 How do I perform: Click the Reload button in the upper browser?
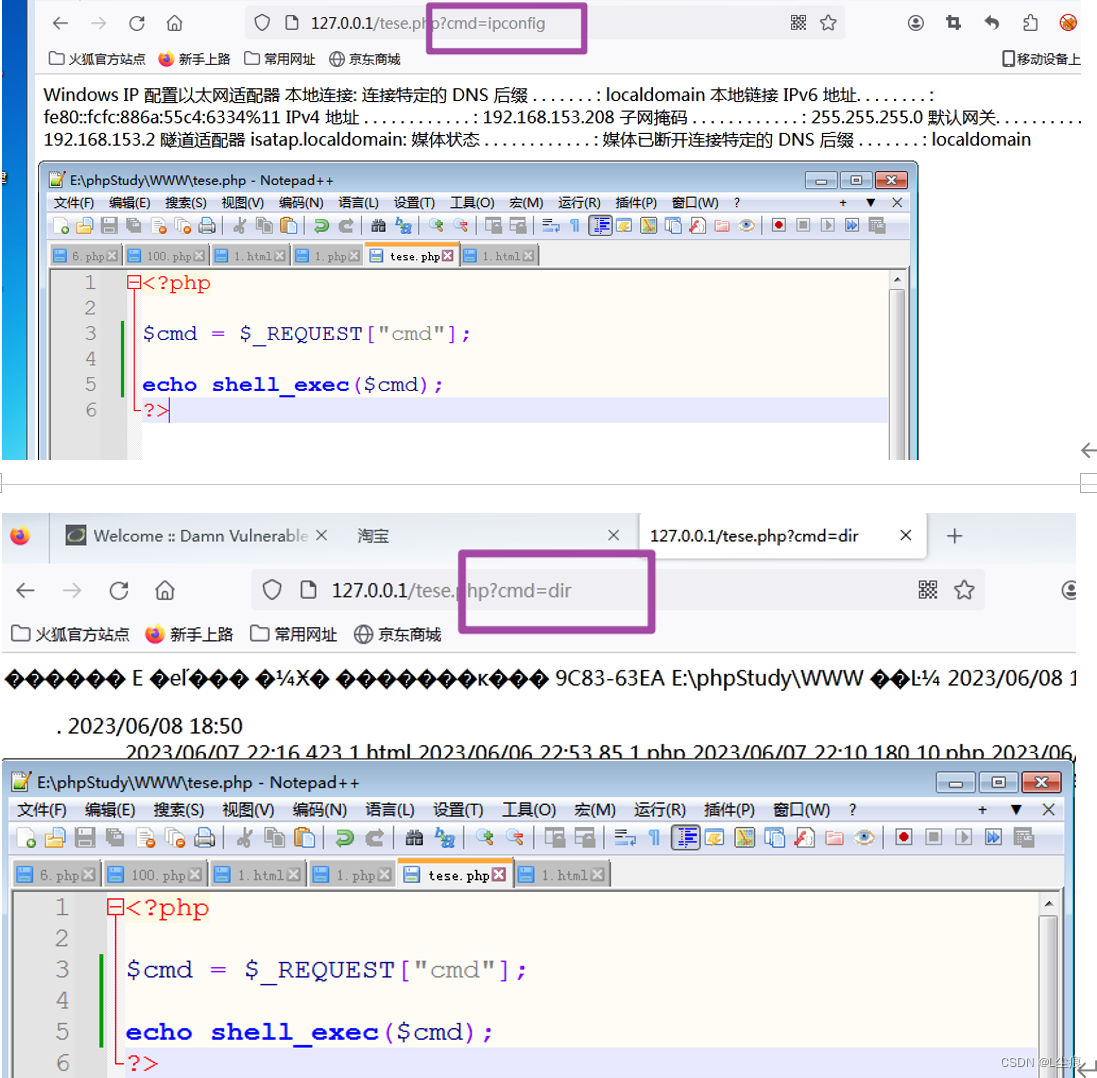[136, 24]
